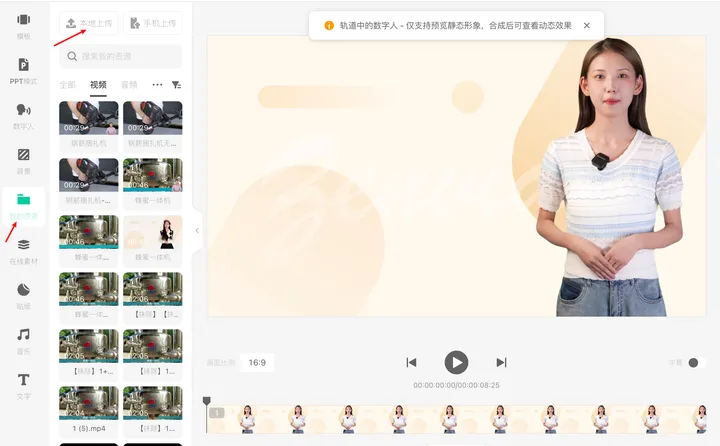Open the 音乐 music panel
This screenshot has width=720, height=446.
click(x=23, y=341)
